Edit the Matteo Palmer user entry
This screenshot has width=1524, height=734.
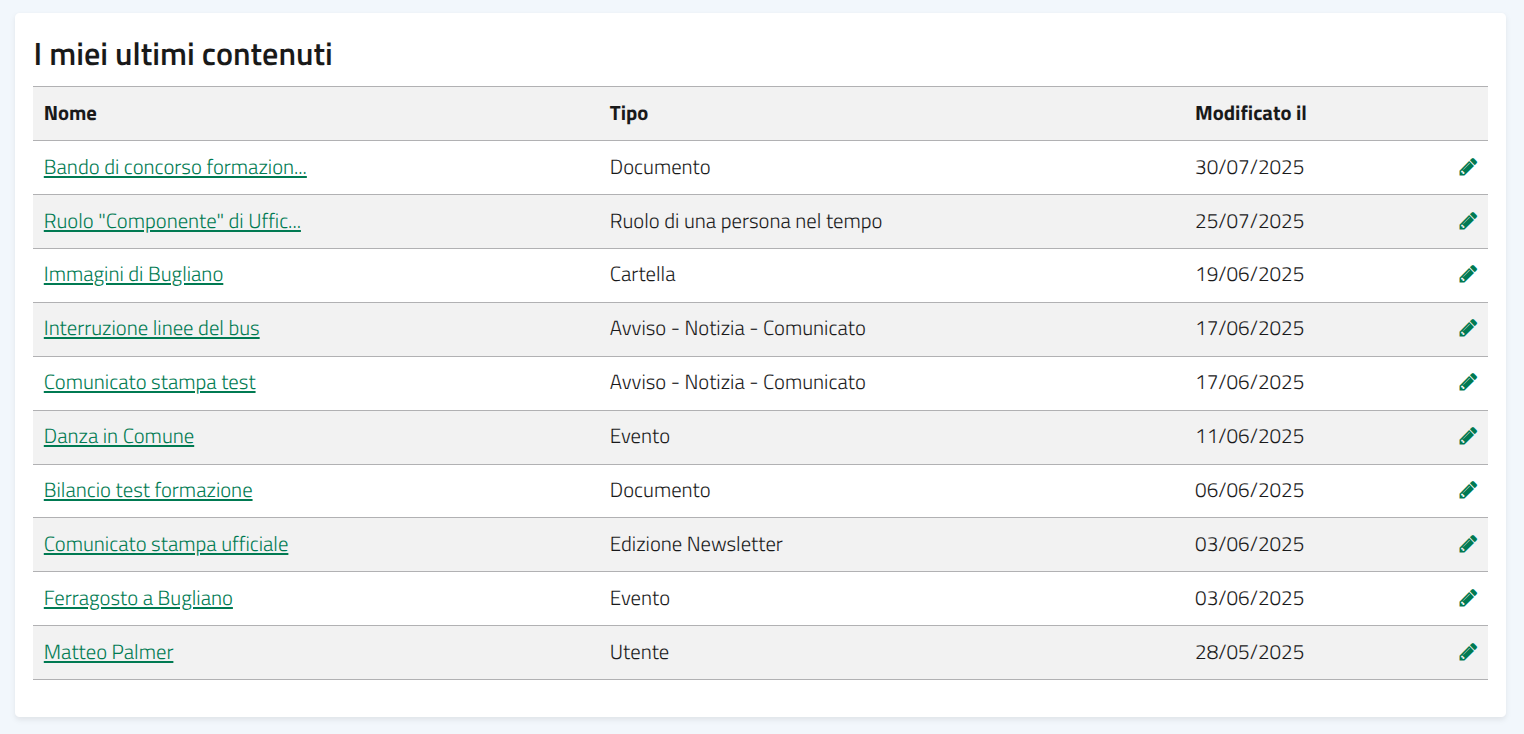coord(1467,652)
